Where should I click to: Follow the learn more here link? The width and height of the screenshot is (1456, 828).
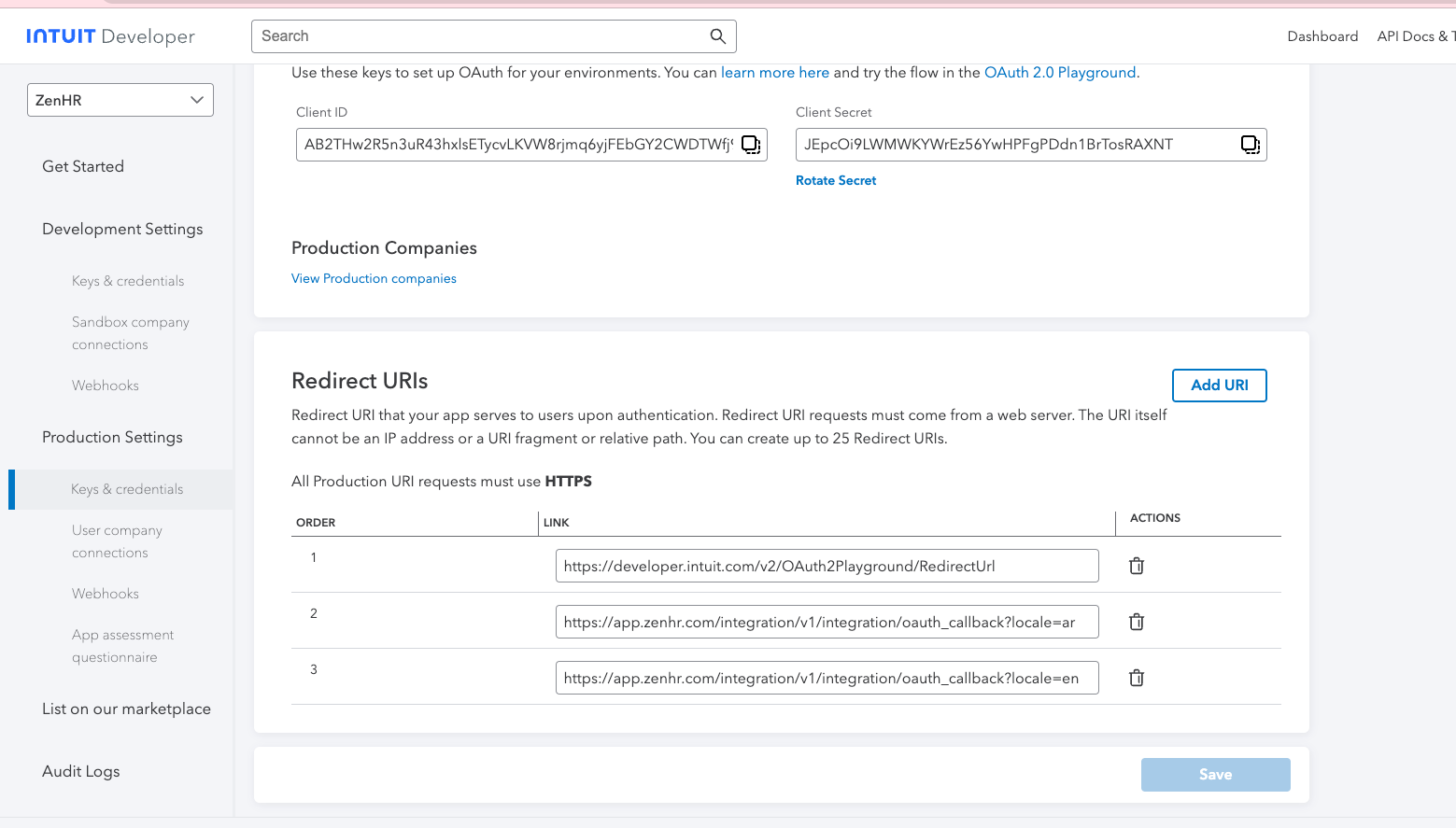click(775, 73)
